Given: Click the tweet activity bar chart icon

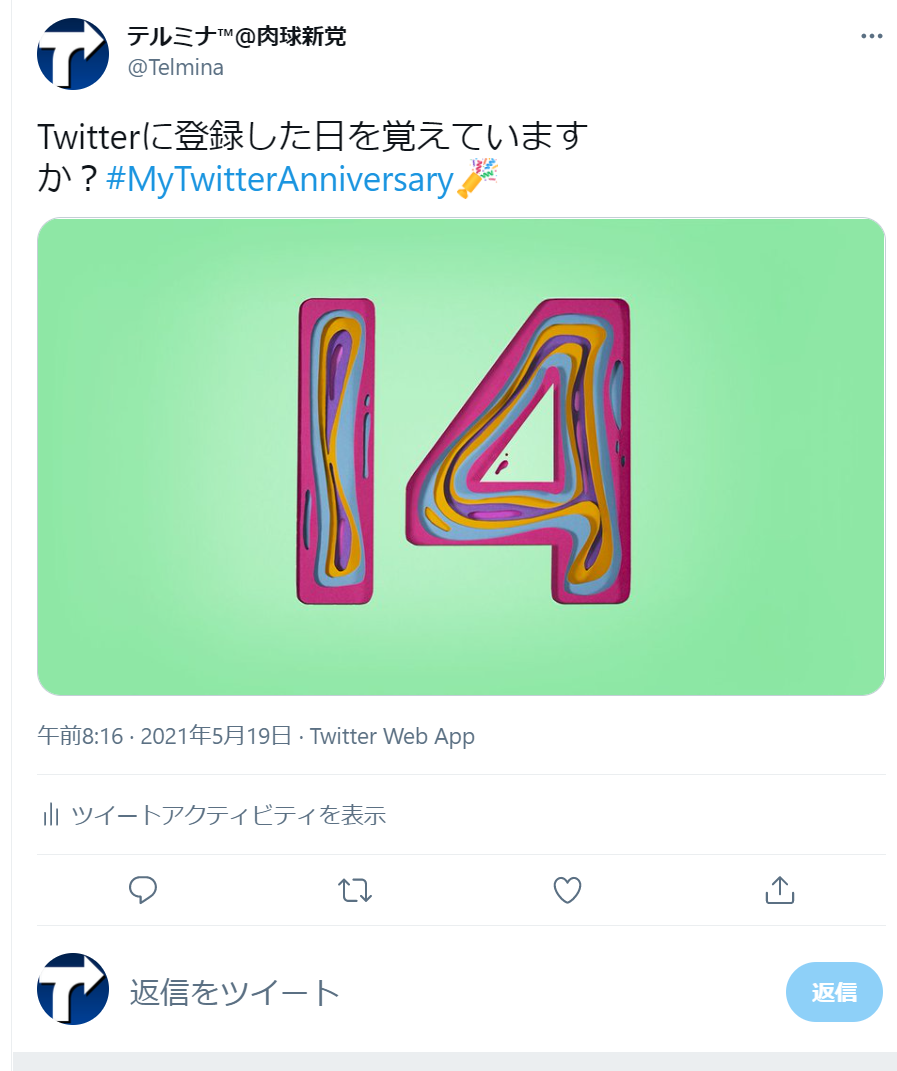Looking at the screenshot, I should point(49,815).
